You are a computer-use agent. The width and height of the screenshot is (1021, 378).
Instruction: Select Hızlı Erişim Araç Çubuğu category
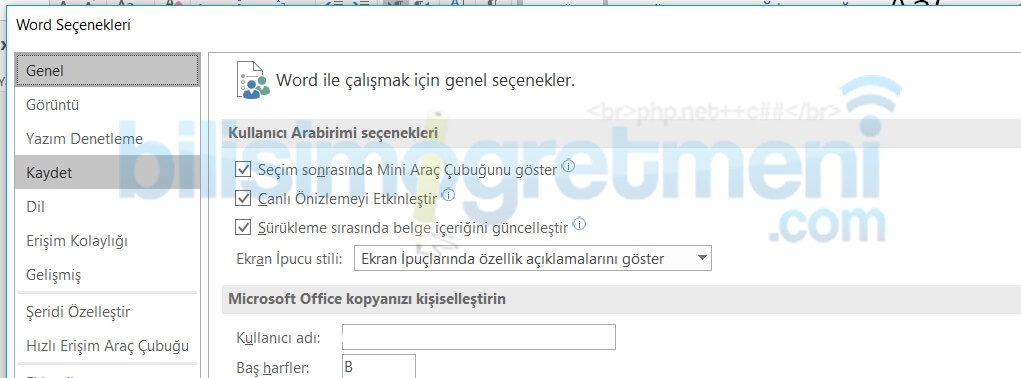pos(107,345)
